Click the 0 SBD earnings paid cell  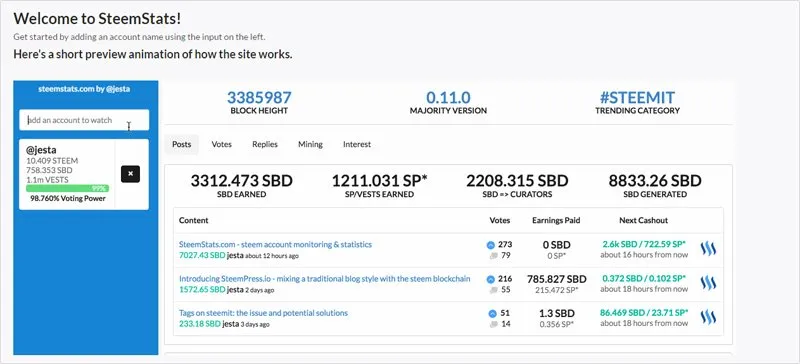[x=556, y=245]
